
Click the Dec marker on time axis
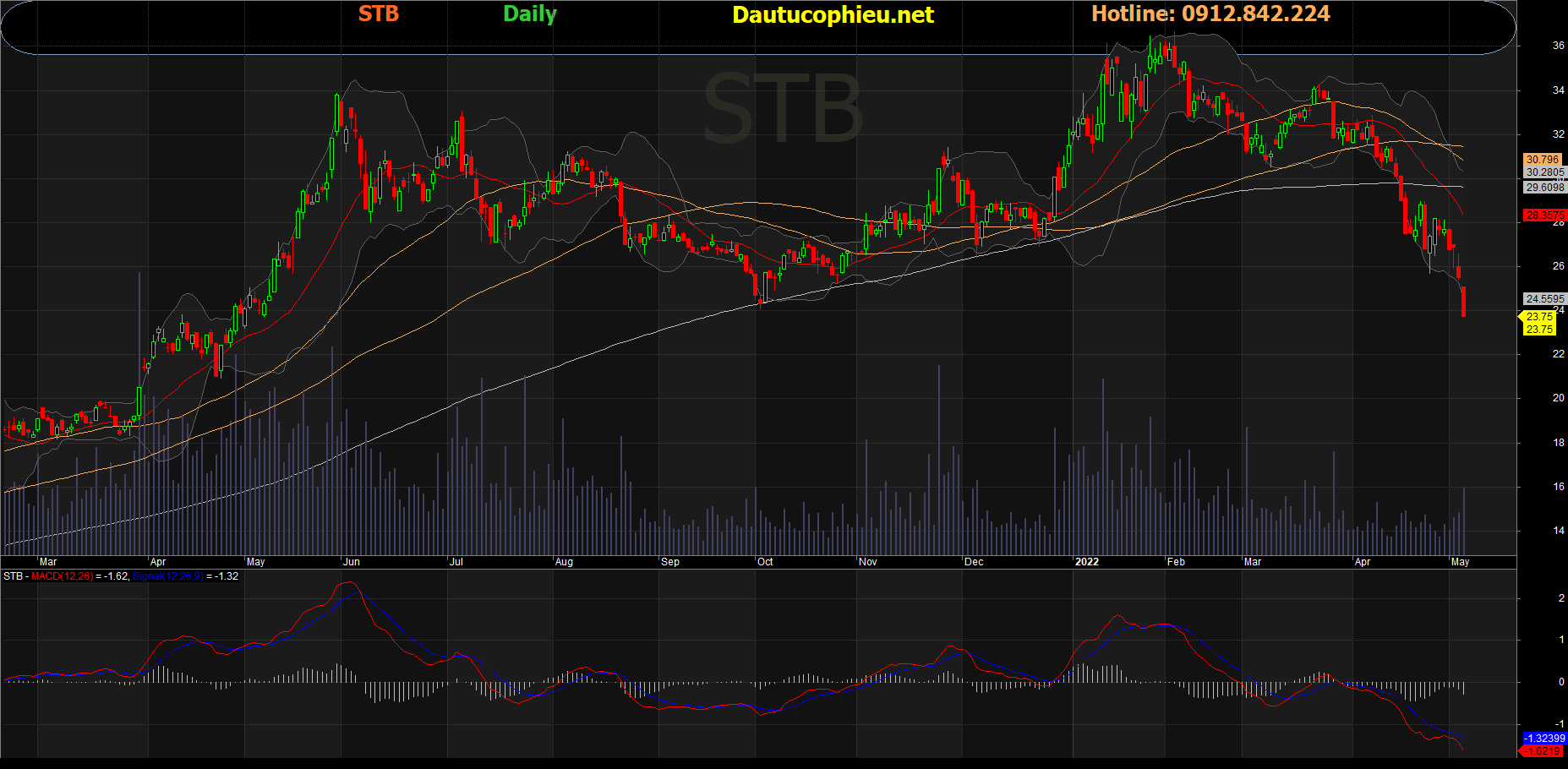click(x=974, y=562)
